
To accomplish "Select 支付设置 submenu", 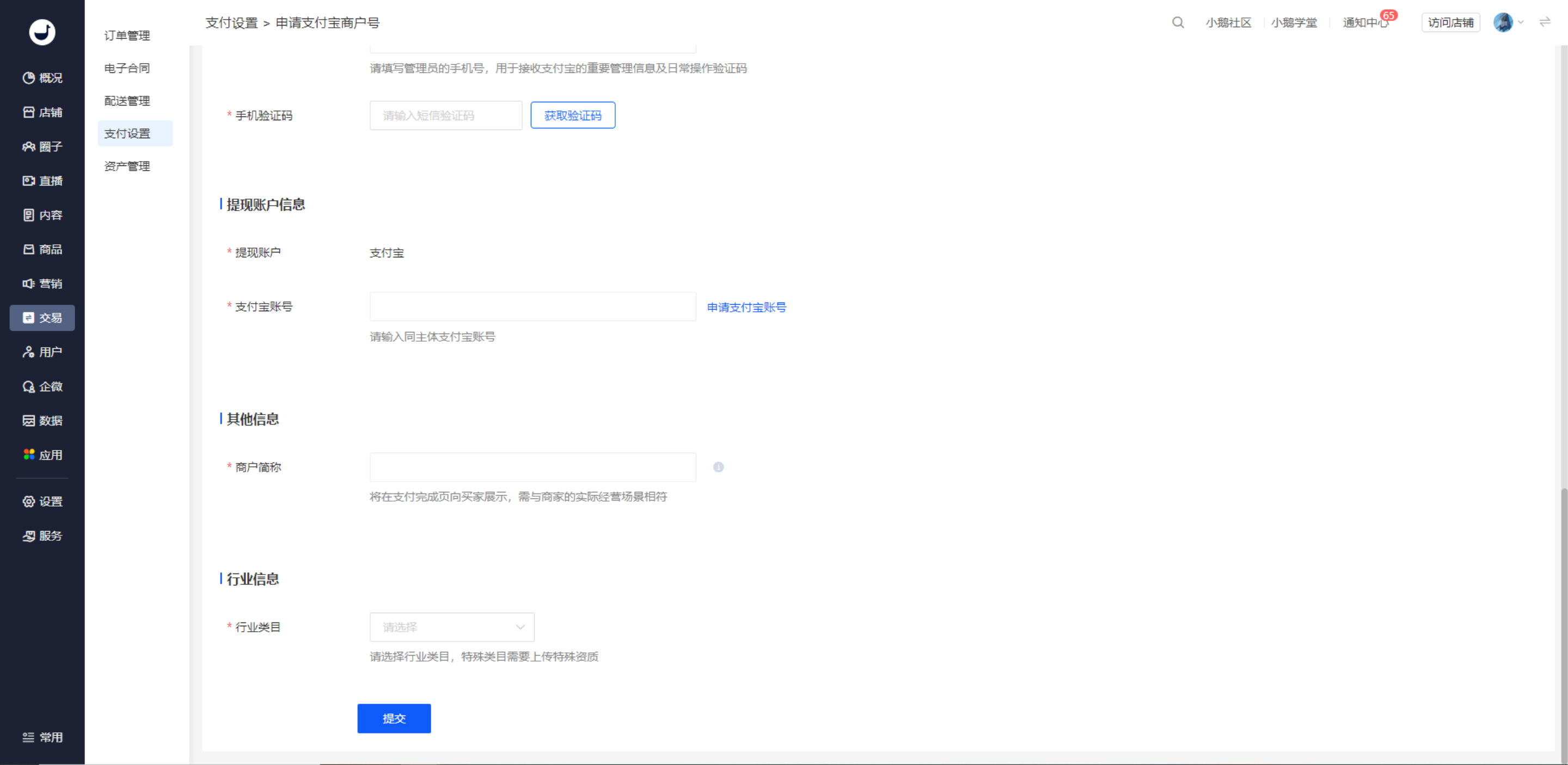I will coord(135,133).
